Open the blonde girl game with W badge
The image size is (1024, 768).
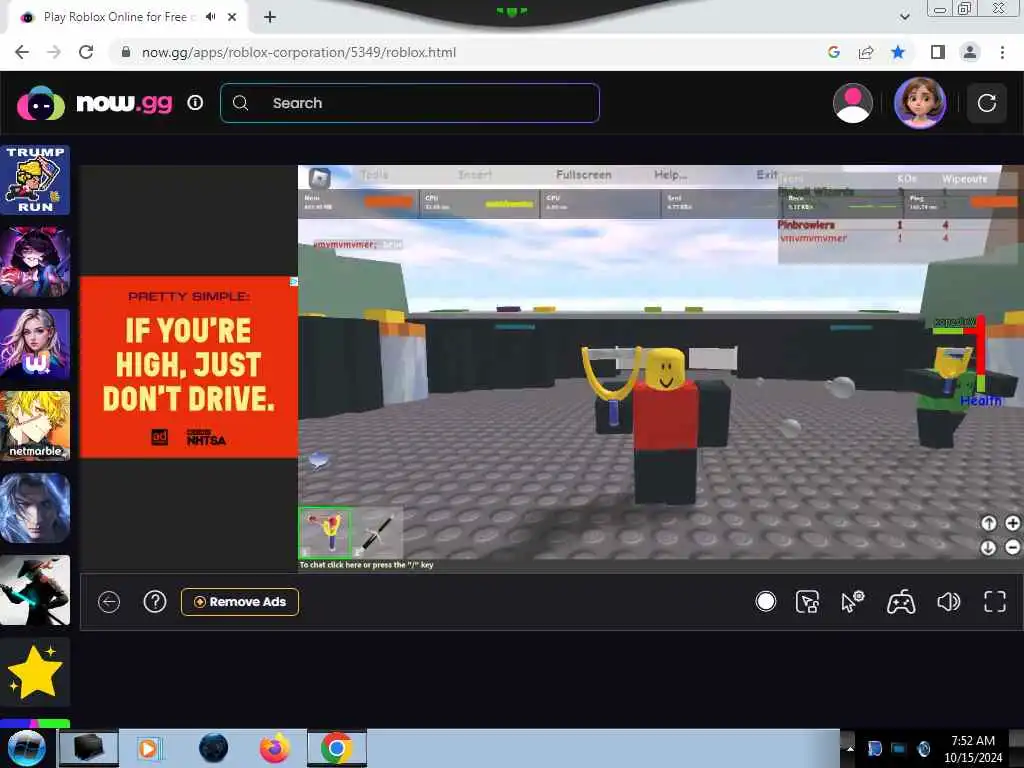(x=35, y=344)
